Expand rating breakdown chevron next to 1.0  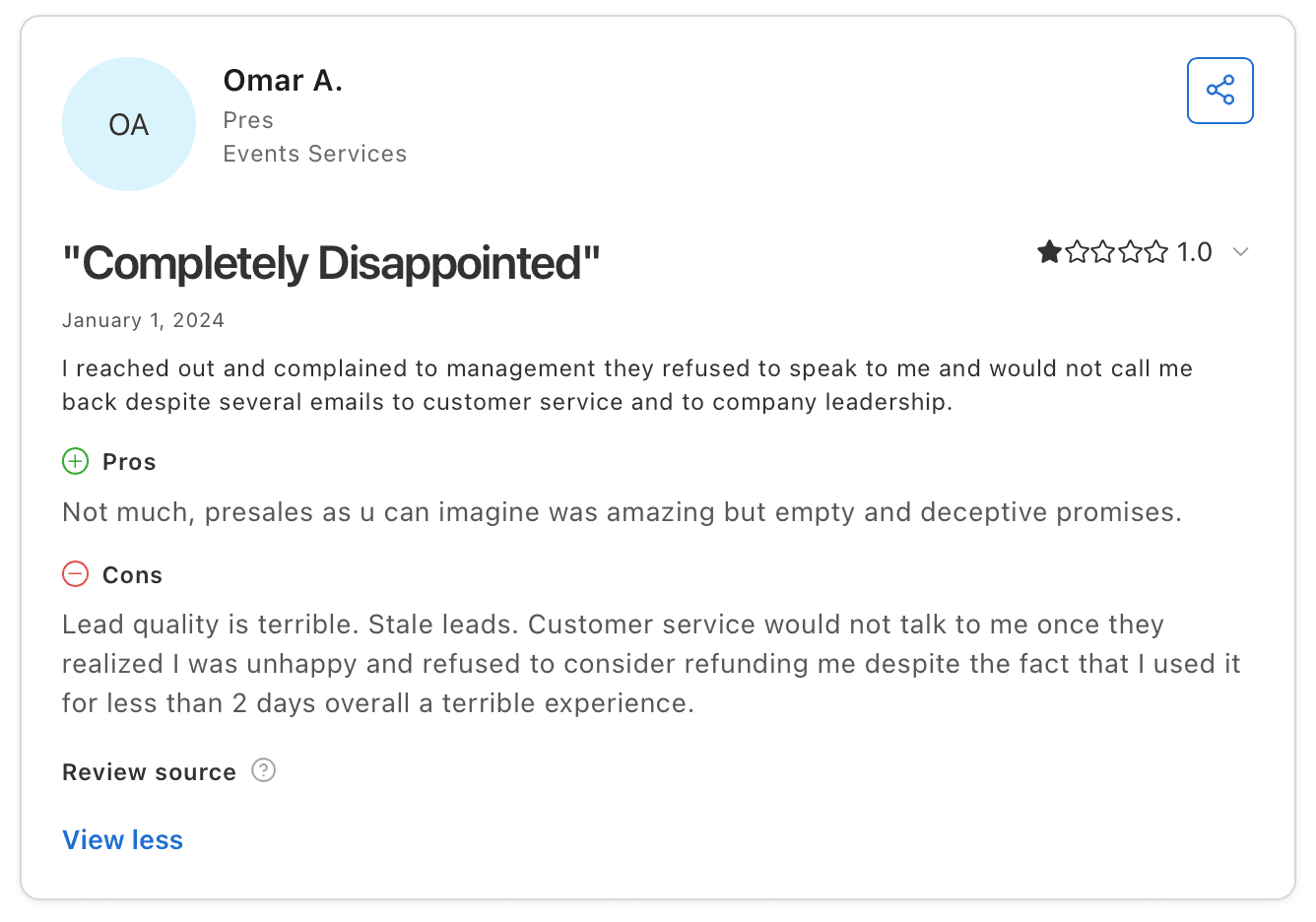1241,252
